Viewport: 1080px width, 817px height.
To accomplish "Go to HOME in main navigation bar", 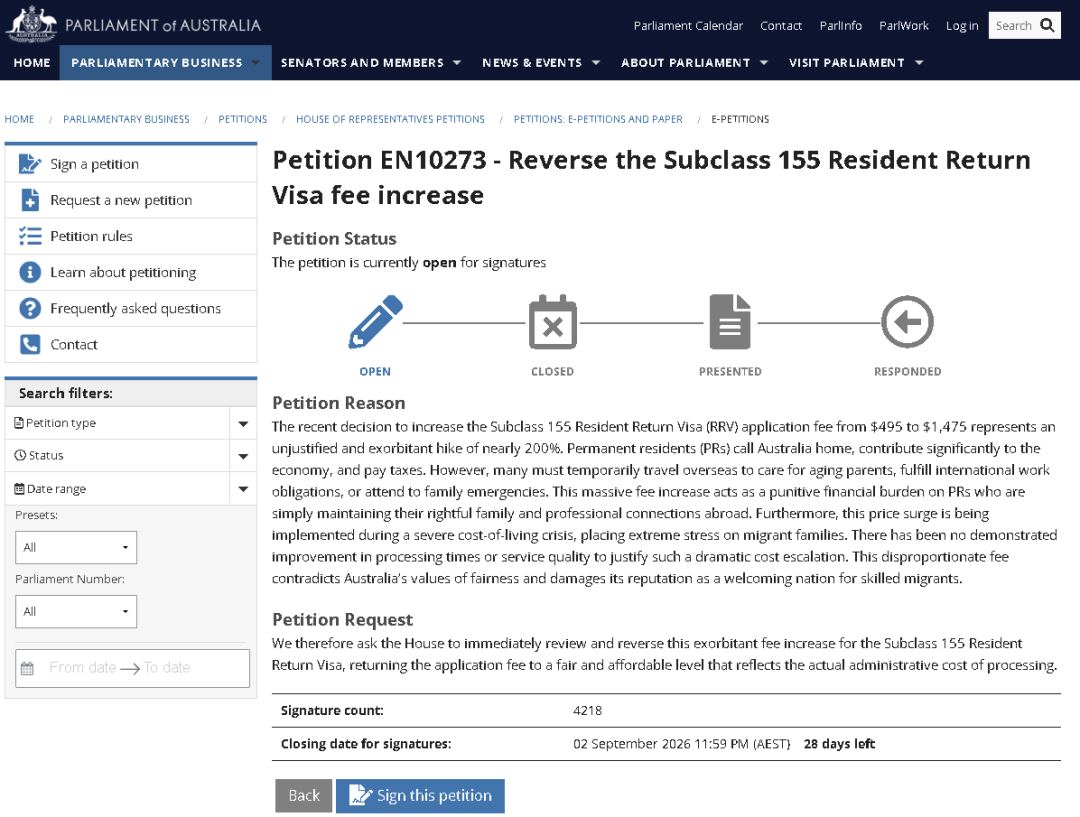I will tap(32, 63).
